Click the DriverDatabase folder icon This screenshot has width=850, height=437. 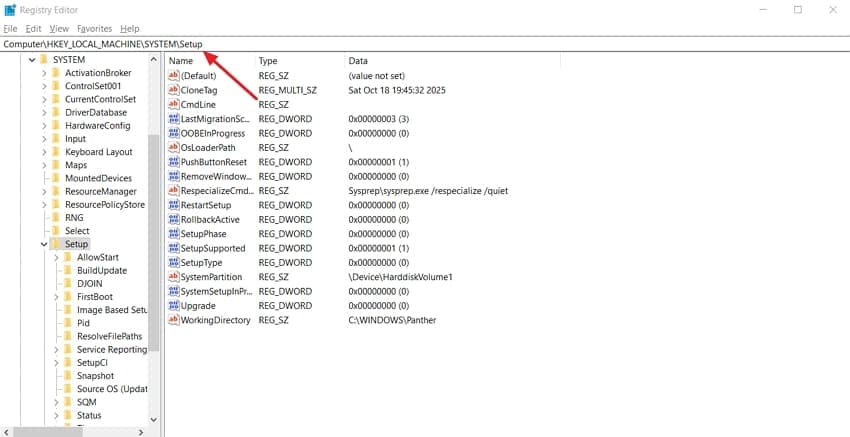[56, 112]
